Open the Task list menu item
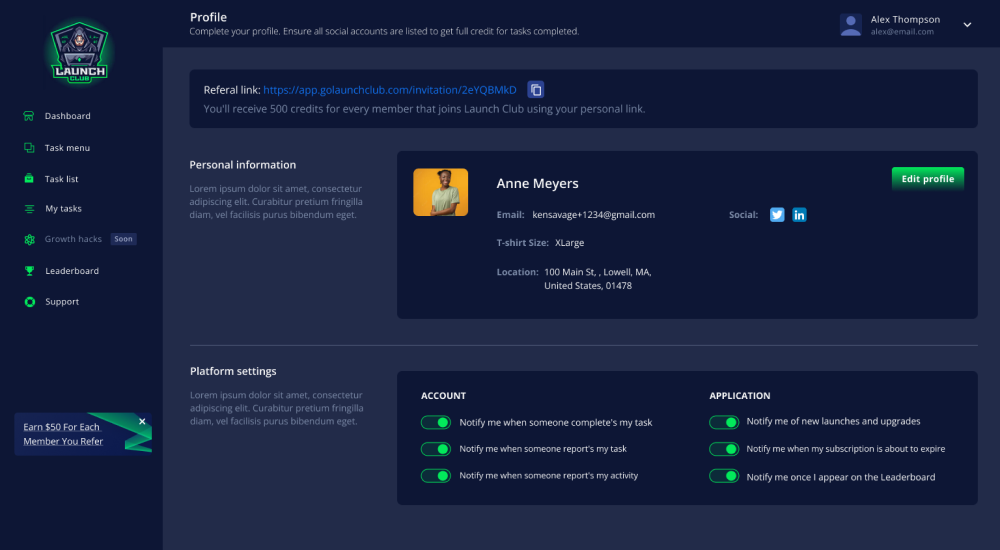1000x550 pixels. [x=61, y=179]
